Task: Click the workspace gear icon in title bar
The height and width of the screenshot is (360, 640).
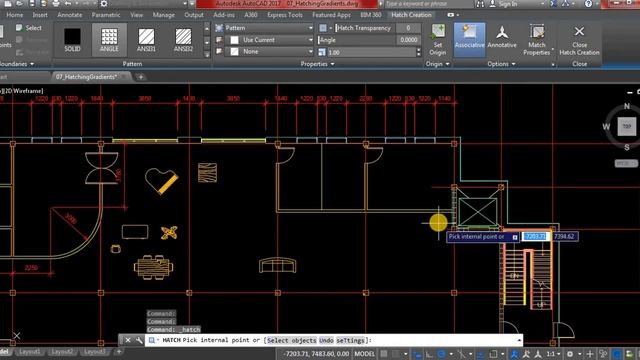Action: coord(104,4)
